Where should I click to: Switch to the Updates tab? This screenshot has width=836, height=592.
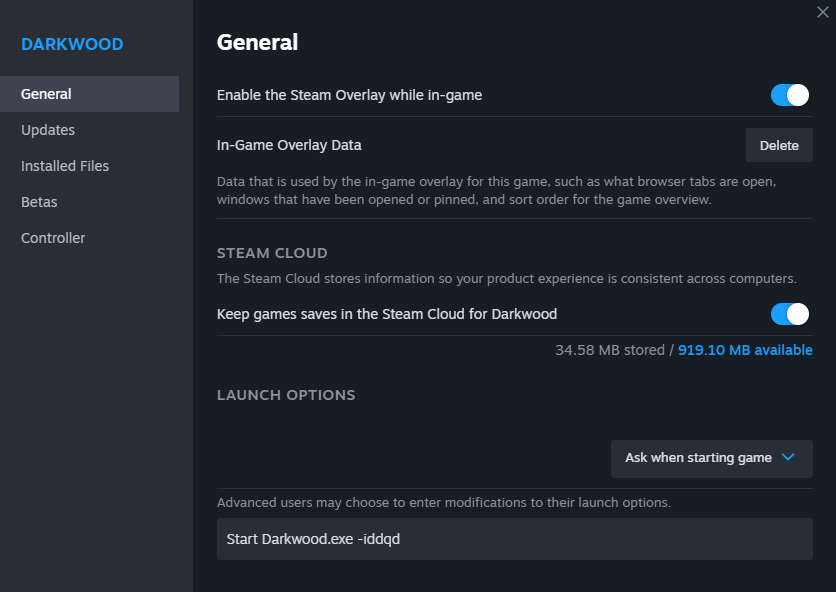(48, 130)
